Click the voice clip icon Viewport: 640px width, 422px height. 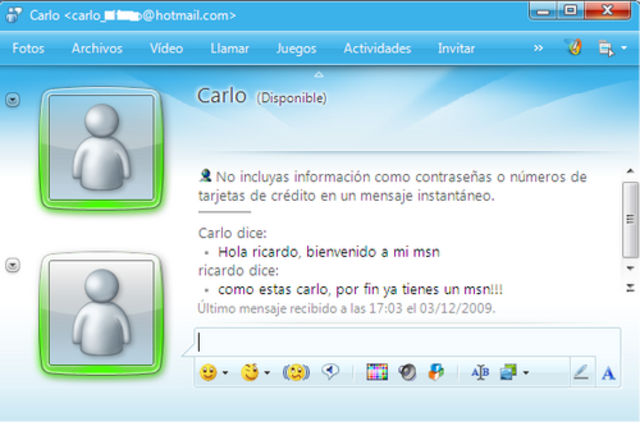330,371
